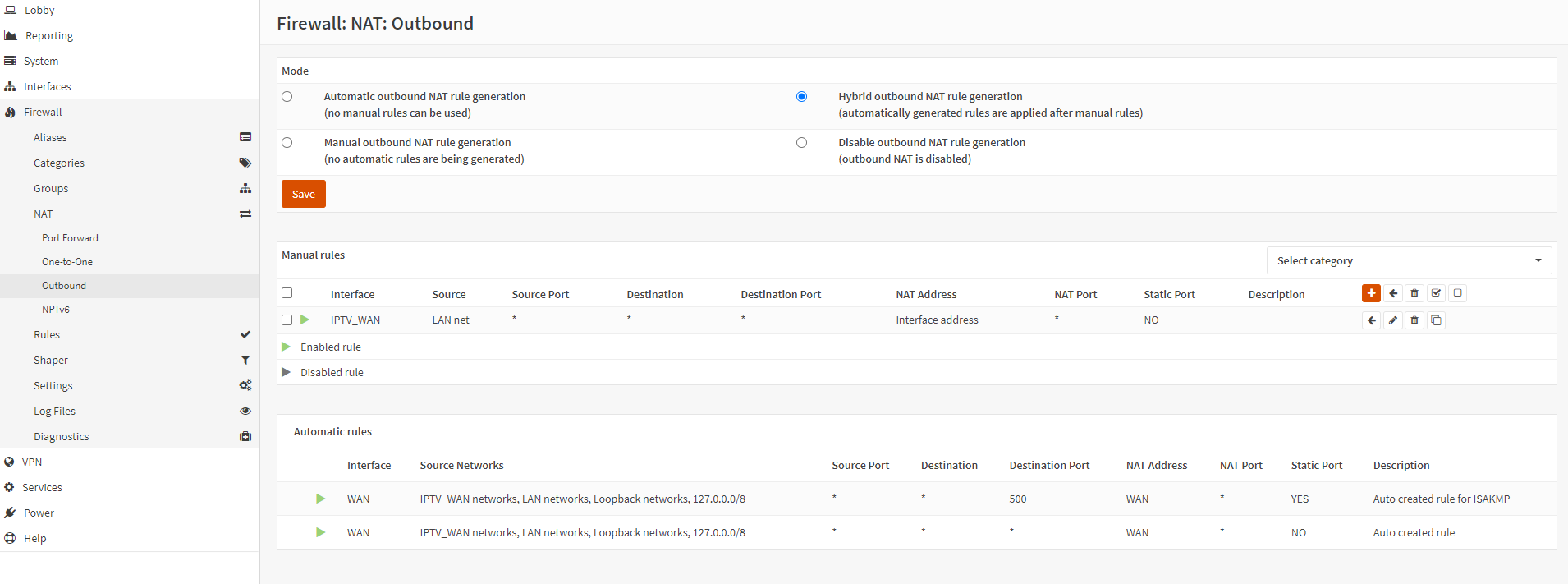The width and height of the screenshot is (1568, 584).
Task: Collapse the Firewall menu section
Action: click(130, 112)
